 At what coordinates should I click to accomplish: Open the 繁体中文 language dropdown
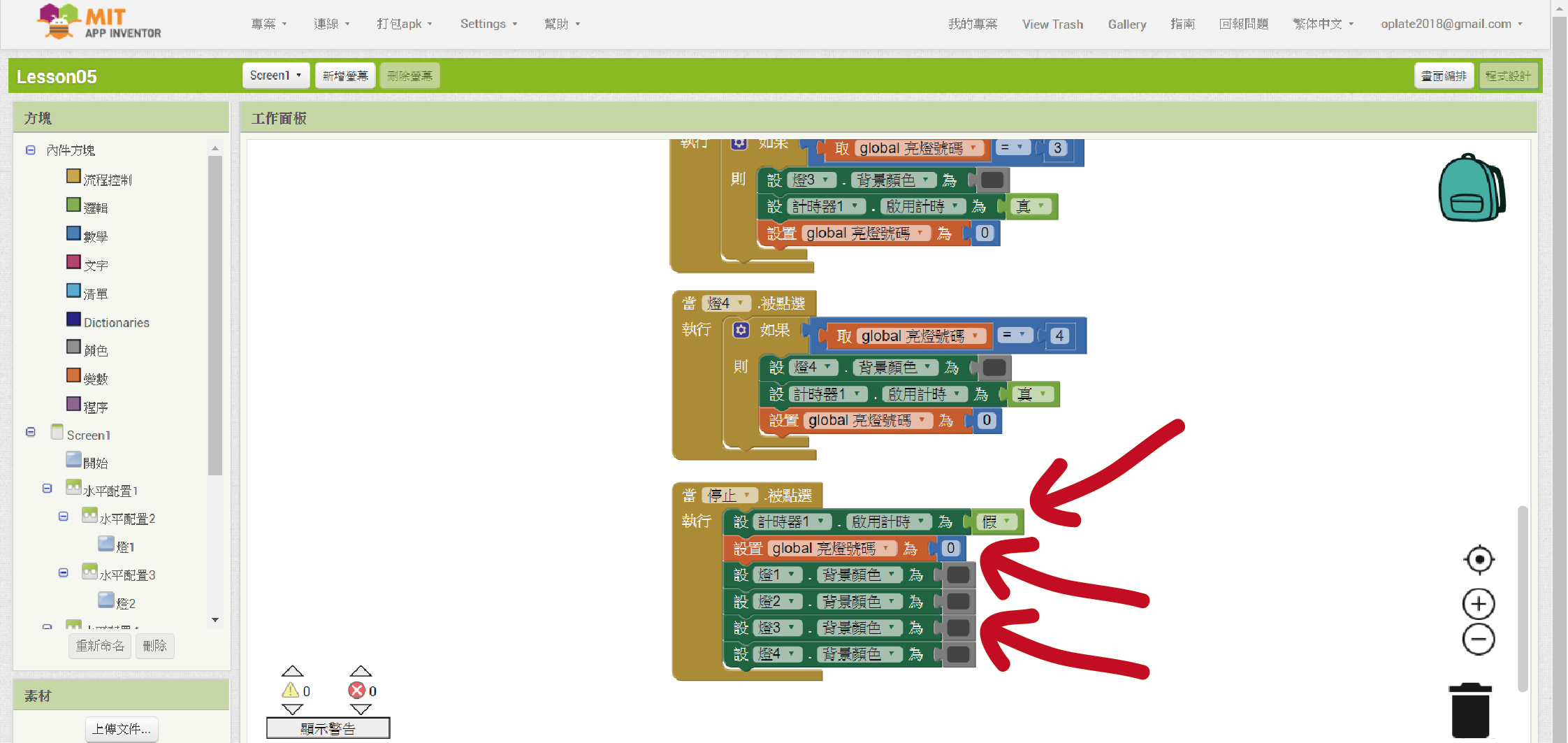(x=1323, y=24)
